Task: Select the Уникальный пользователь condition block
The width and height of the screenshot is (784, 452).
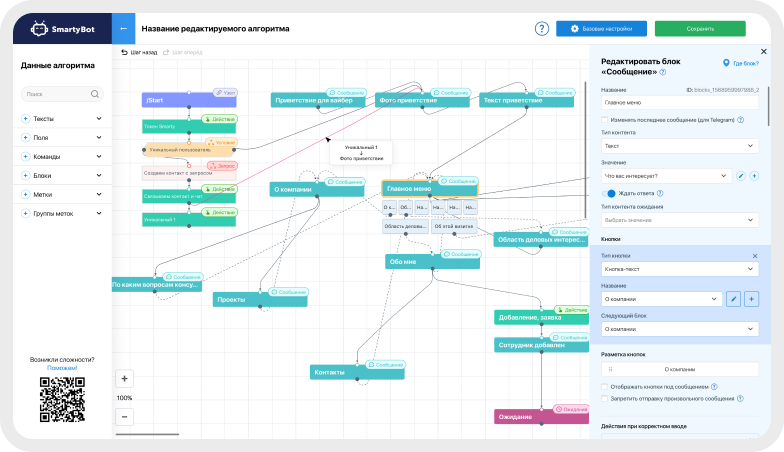Action: [189, 150]
